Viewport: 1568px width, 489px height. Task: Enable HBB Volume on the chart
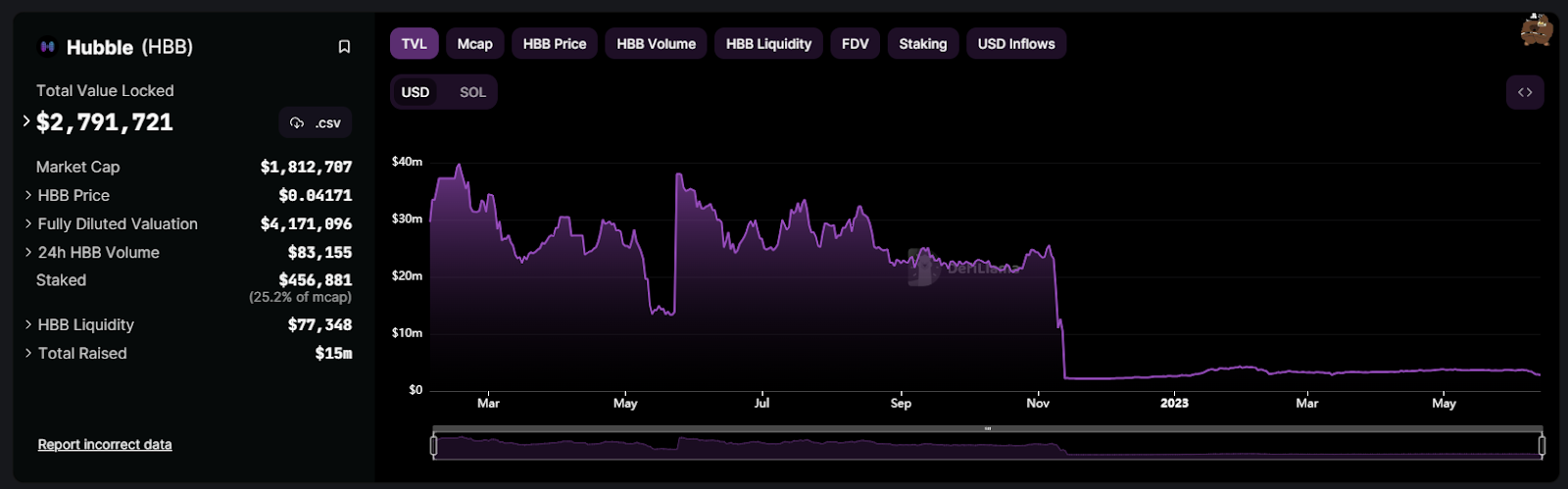[656, 44]
